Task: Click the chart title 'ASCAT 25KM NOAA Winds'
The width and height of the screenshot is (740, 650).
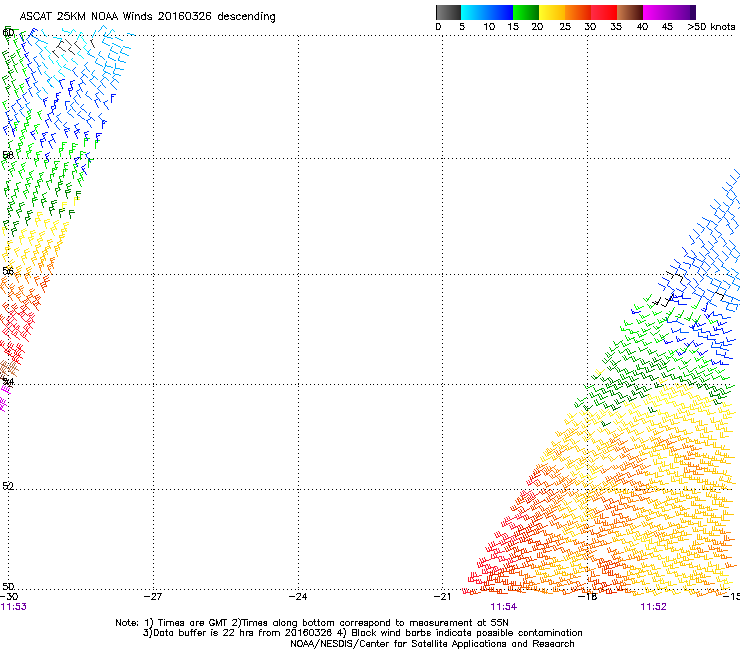Action: [86, 17]
